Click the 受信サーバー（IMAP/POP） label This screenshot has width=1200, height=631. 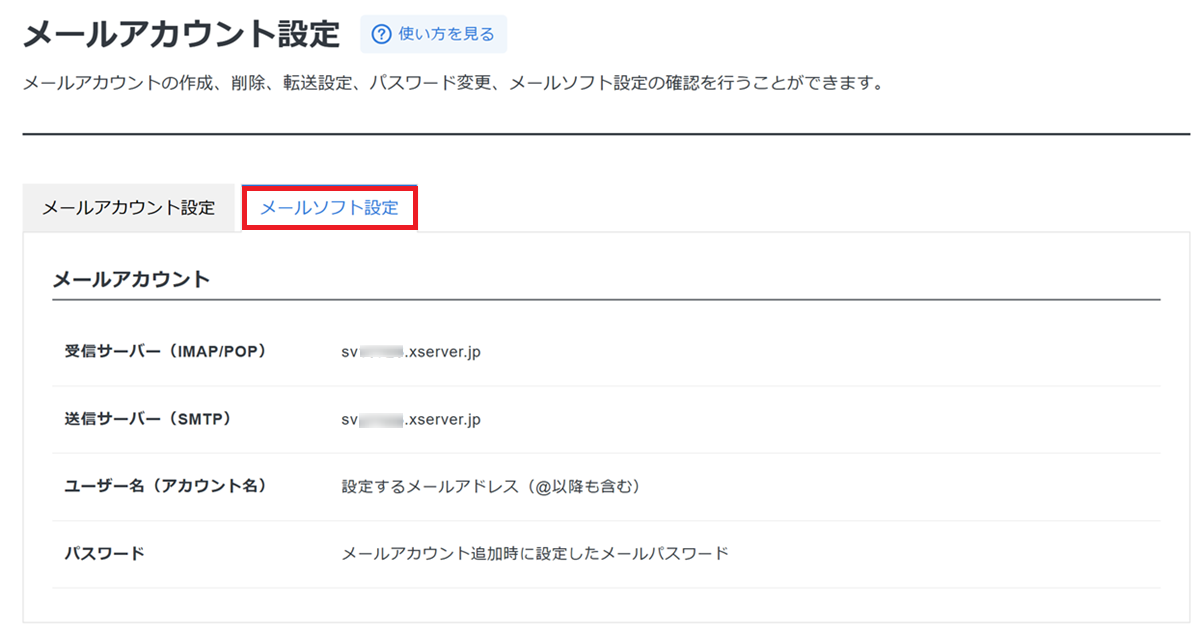point(165,352)
